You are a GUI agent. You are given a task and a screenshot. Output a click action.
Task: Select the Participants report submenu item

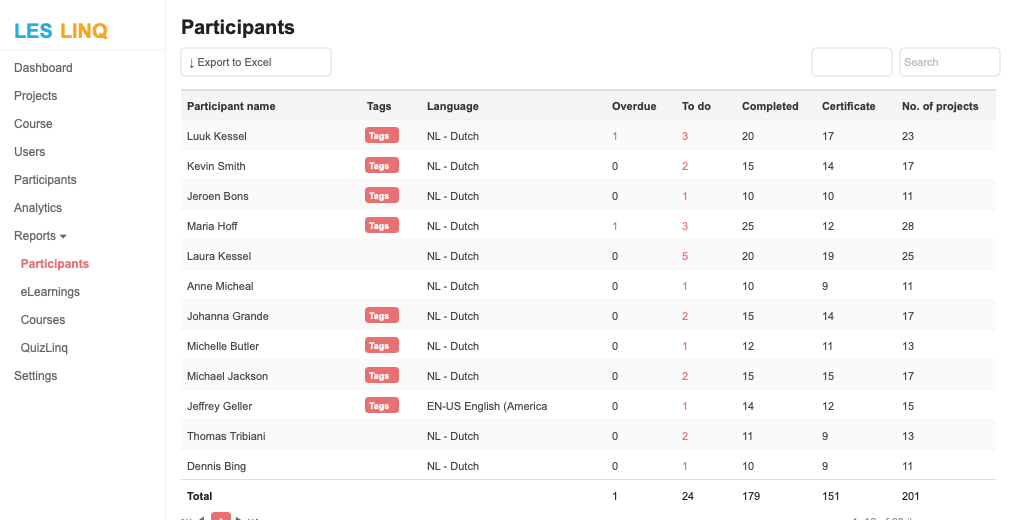[x=55, y=263]
